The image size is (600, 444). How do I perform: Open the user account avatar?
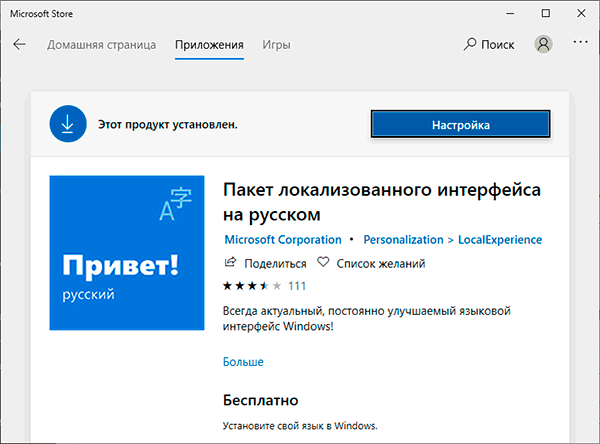543,44
